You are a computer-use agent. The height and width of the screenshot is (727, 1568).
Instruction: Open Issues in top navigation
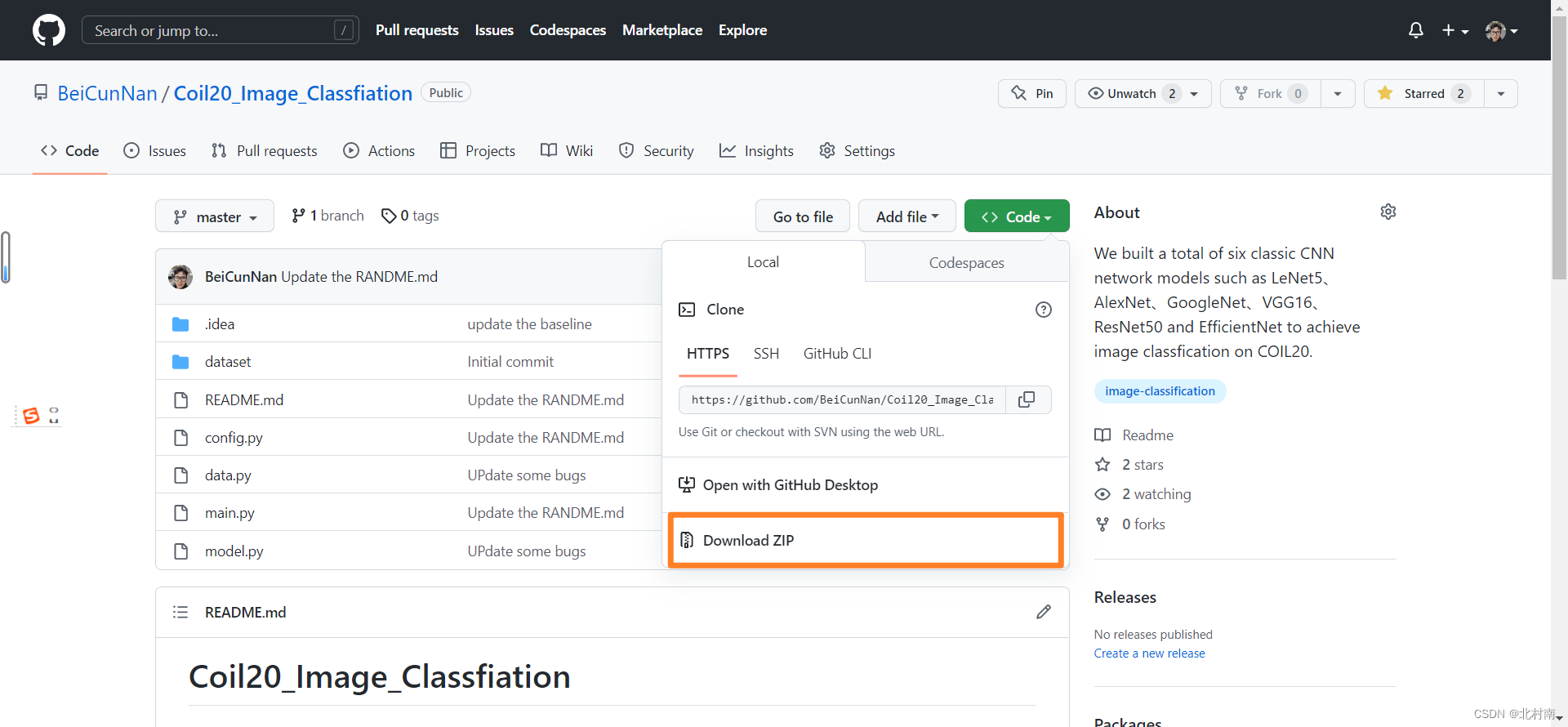(x=494, y=30)
